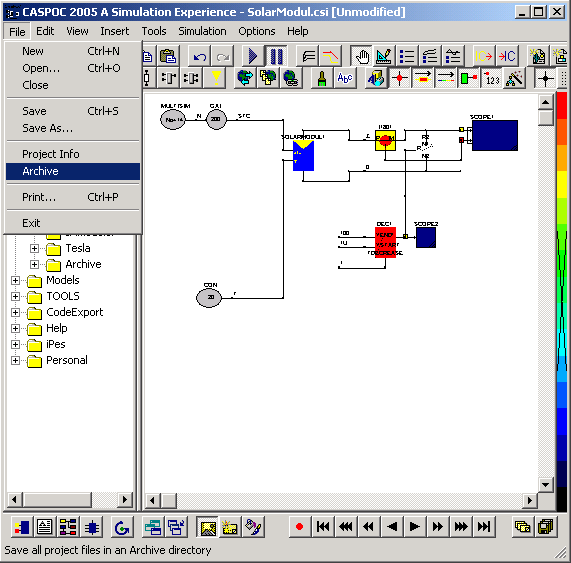Screen dimensions: 571x563
Task: Select the paint brush tool
Action: click(x=322, y=78)
